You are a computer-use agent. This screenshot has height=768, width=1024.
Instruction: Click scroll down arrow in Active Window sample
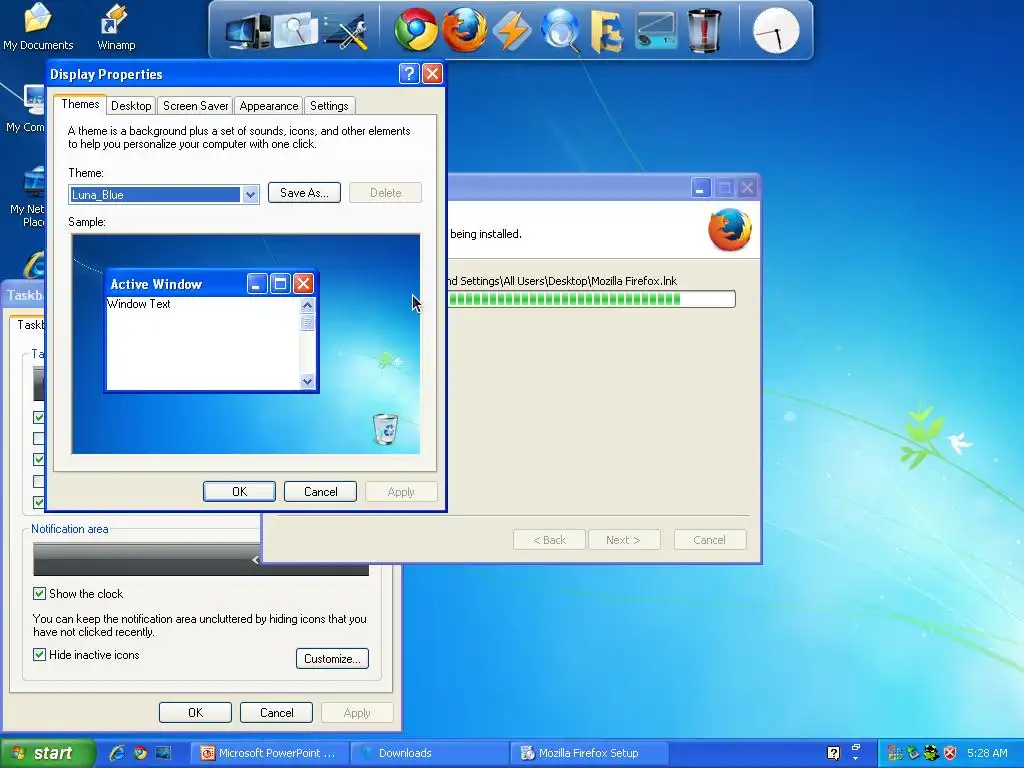(x=307, y=381)
